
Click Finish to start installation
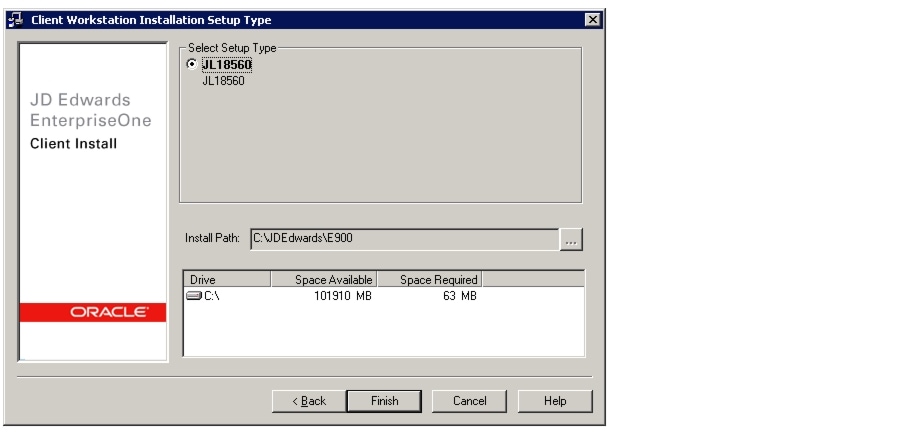tap(384, 401)
